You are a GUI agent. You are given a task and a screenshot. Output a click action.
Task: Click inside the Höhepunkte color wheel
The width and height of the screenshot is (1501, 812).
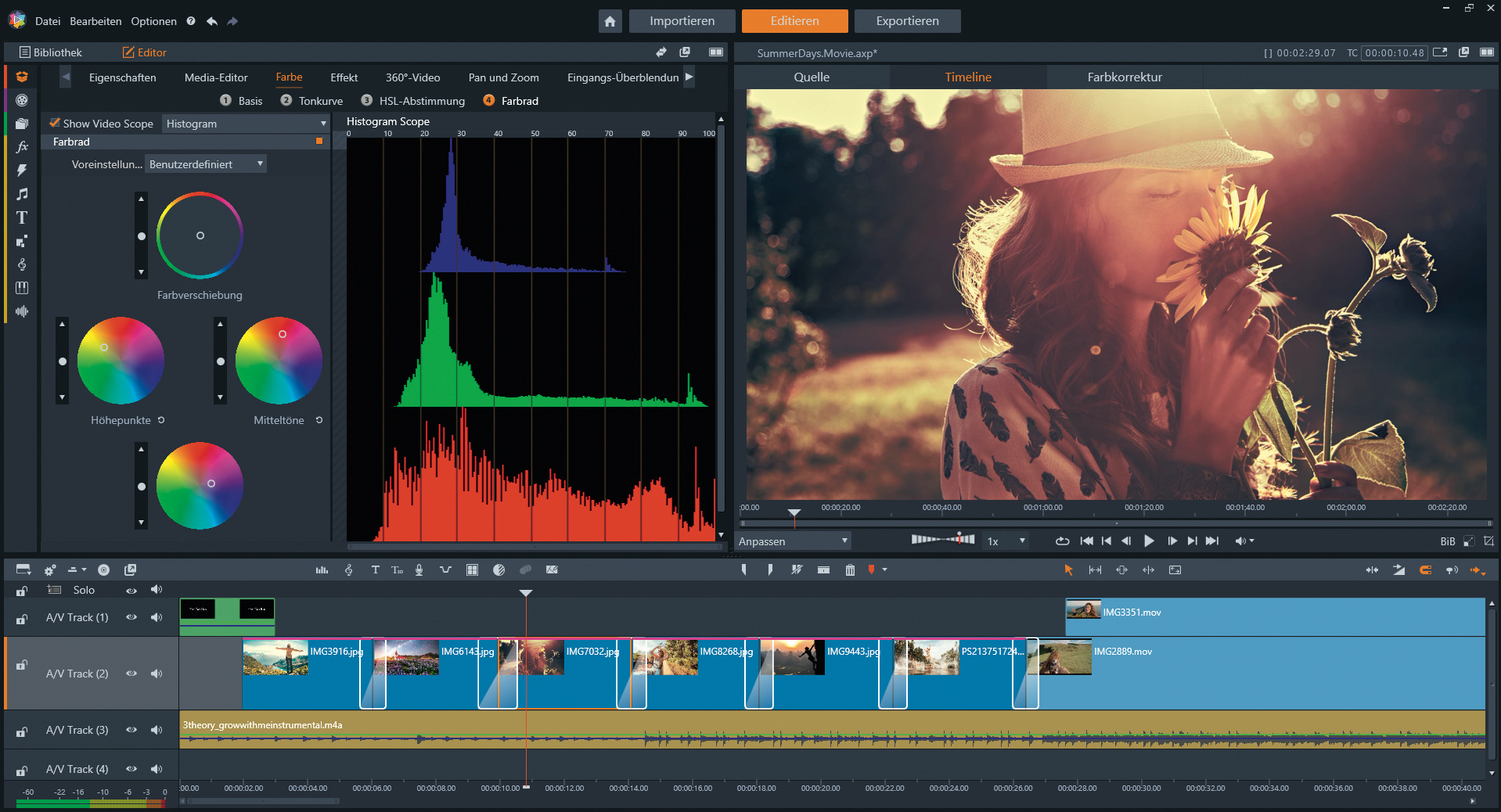[121, 361]
